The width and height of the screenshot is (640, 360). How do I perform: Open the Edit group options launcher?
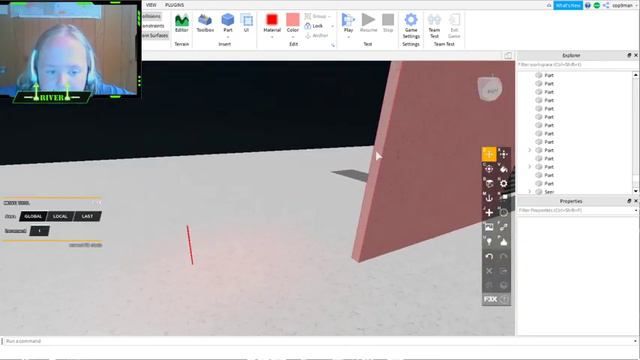pos(333,45)
